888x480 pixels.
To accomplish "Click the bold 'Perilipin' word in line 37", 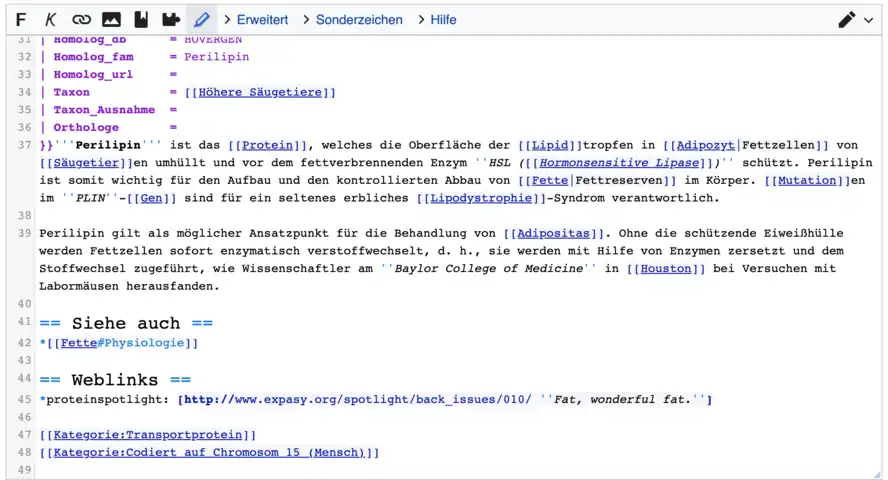I will (x=108, y=145).
